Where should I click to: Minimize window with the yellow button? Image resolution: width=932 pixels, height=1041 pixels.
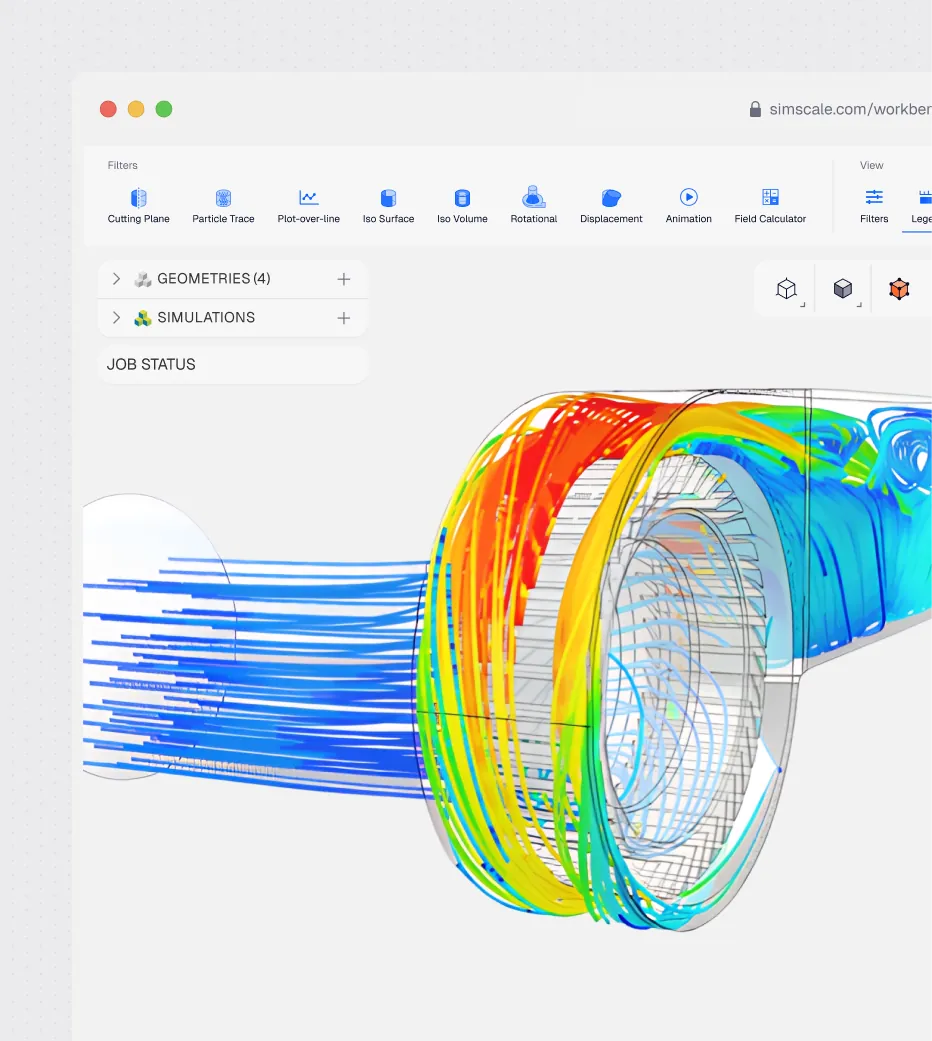point(136,109)
